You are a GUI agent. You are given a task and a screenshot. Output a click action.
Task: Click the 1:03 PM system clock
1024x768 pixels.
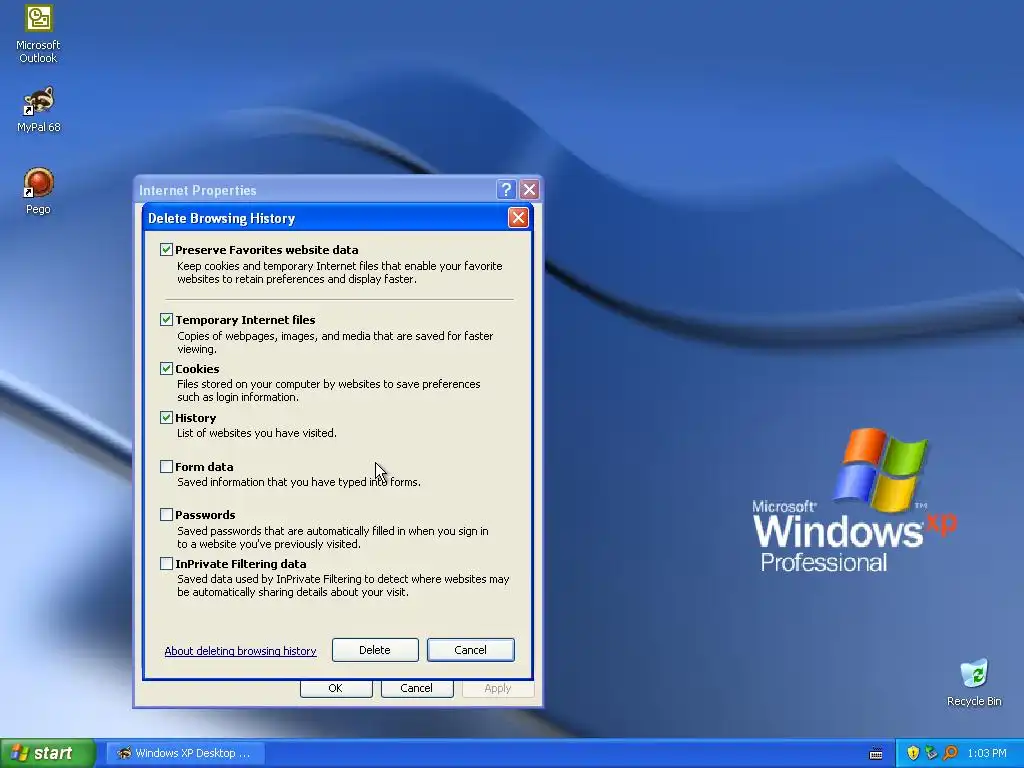pos(987,754)
